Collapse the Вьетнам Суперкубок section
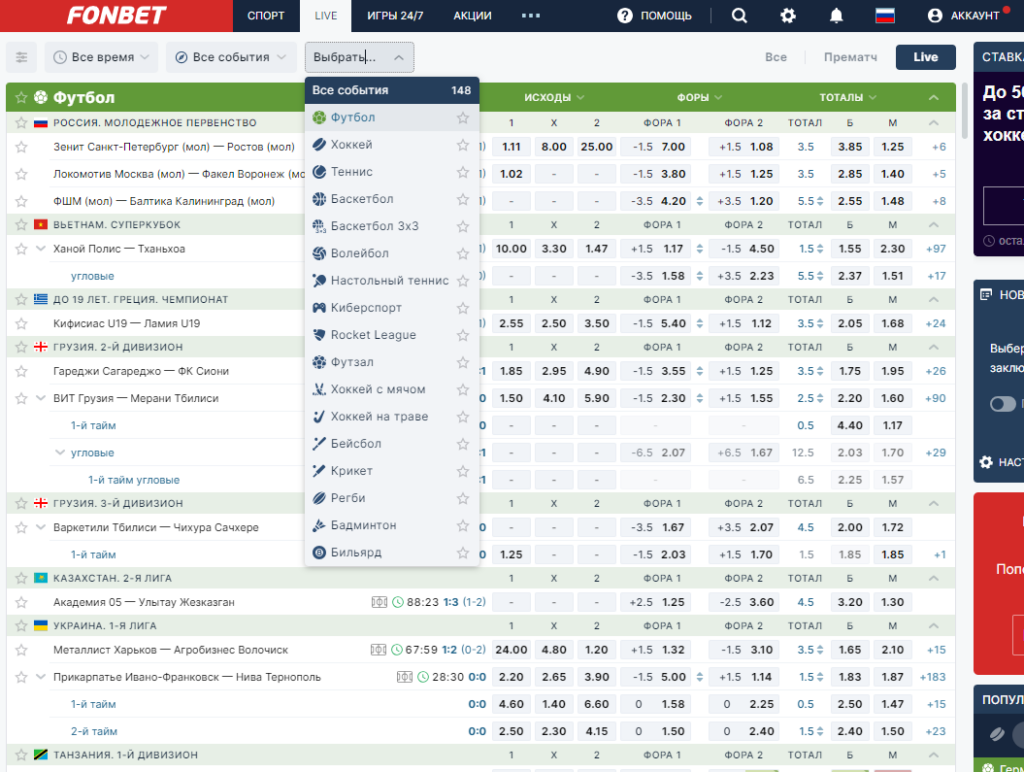Image resolution: width=1024 pixels, height=772 pixels. pos(933,225)
